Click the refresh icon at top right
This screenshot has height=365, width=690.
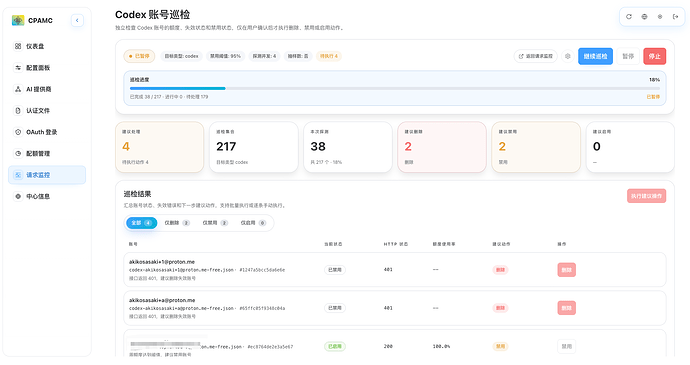coord(629,17)
